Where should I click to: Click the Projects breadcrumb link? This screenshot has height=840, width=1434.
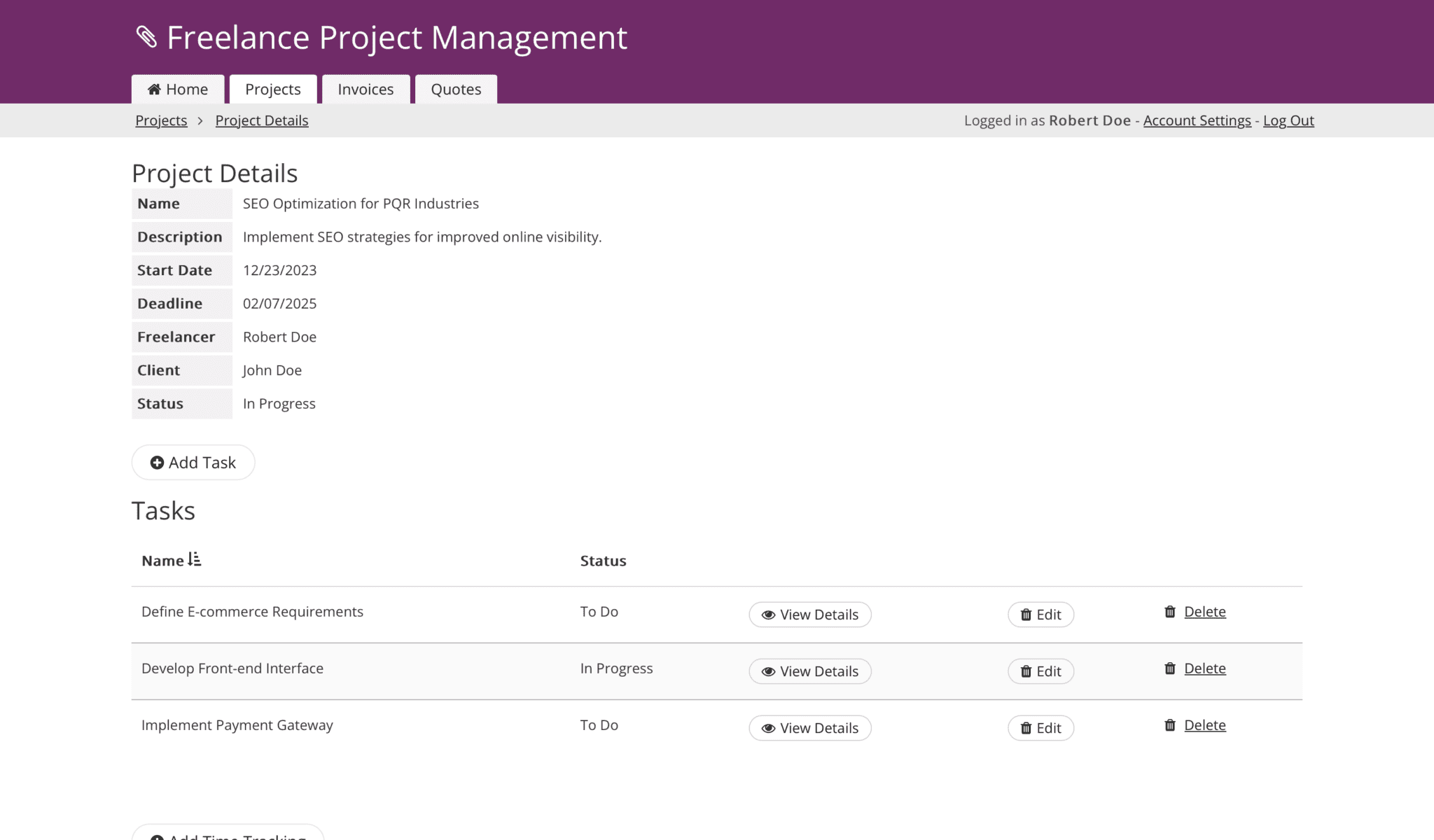click(x=160, y=120)
